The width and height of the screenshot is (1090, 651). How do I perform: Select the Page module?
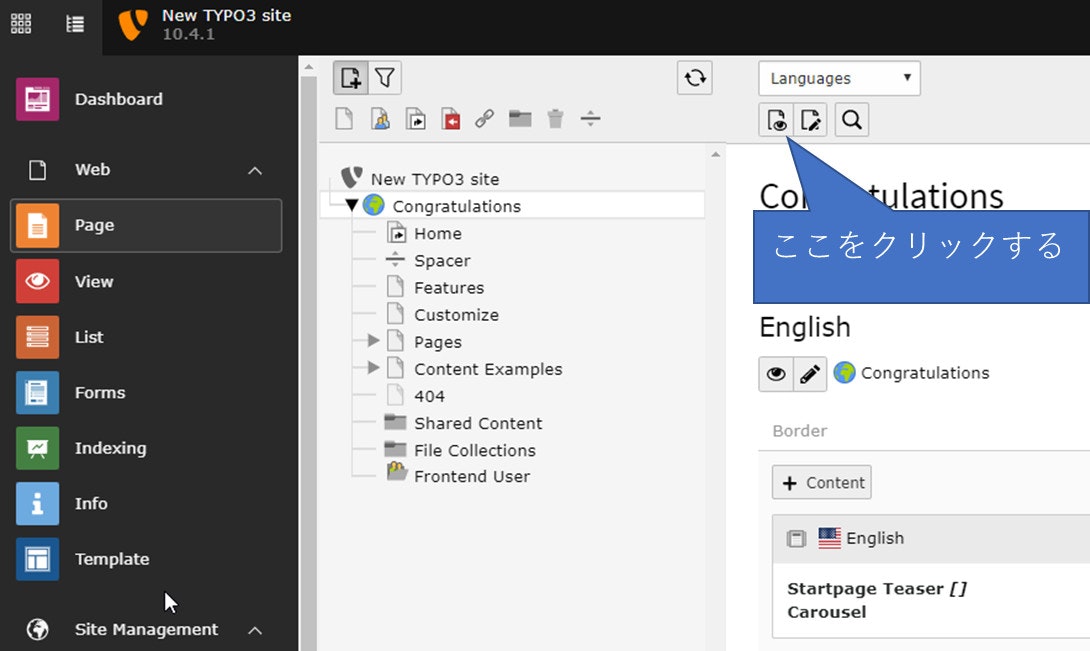146,225
